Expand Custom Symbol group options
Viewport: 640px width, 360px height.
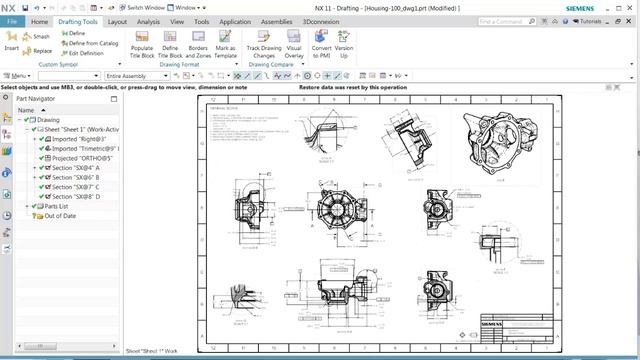point(120,64)
